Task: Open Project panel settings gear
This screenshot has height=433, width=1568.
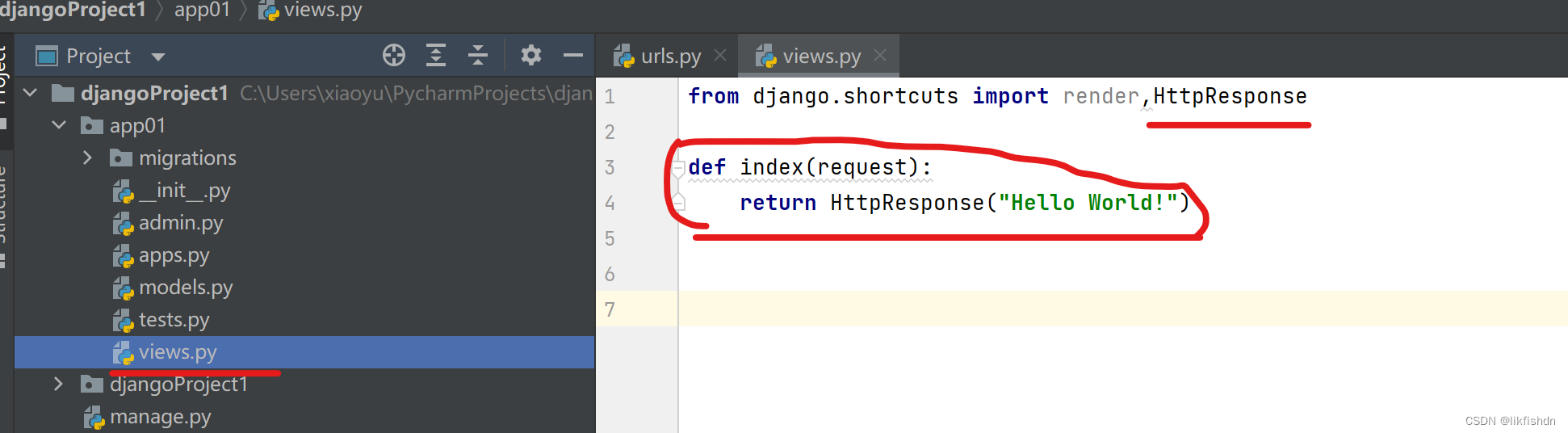Action: (530, 55)
